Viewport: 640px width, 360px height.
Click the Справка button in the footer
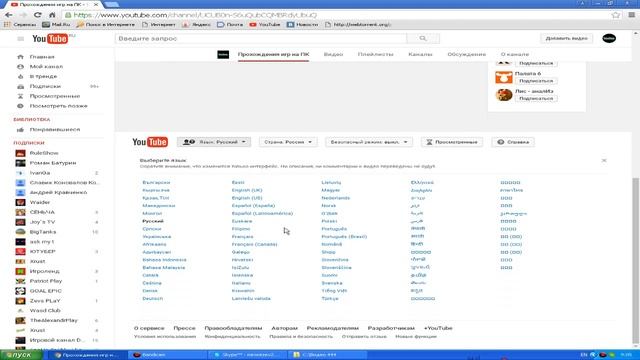pos(513,142)
